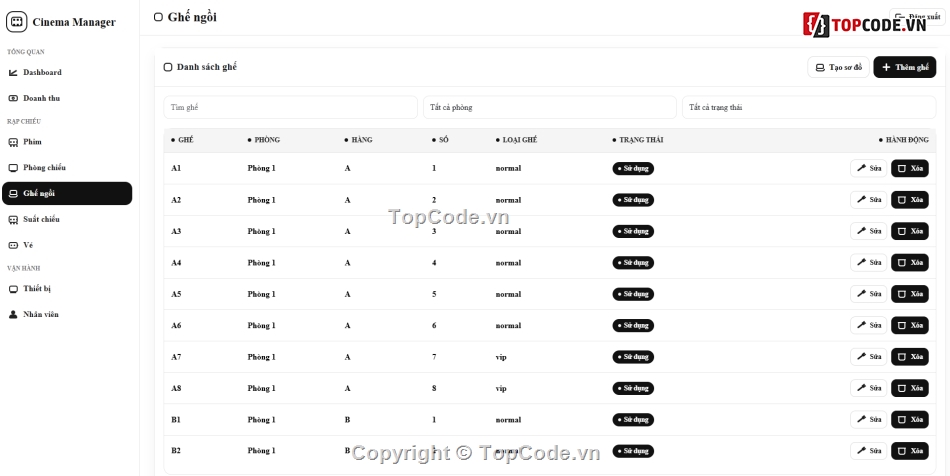Click the Danh sách ghế heading icon

pyautogui.click(x=168, y=67)
